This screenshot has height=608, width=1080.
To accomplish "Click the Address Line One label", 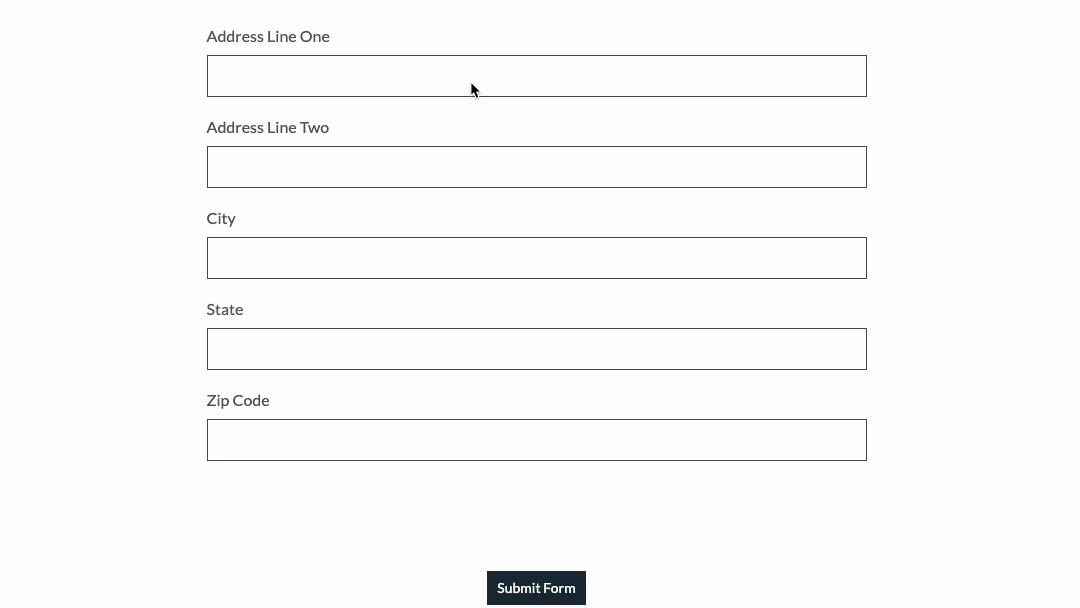I will [268, 36].
